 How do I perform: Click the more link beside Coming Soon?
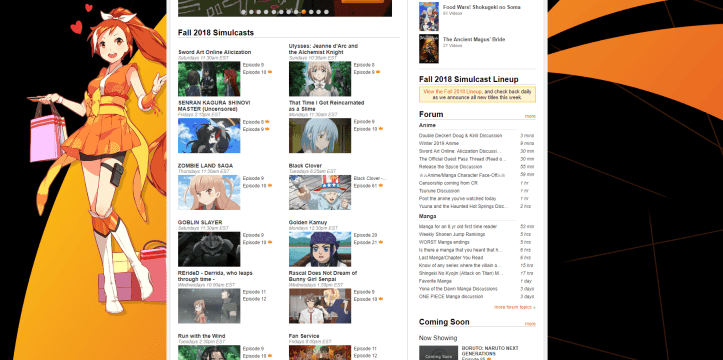(x=530, y=324)
